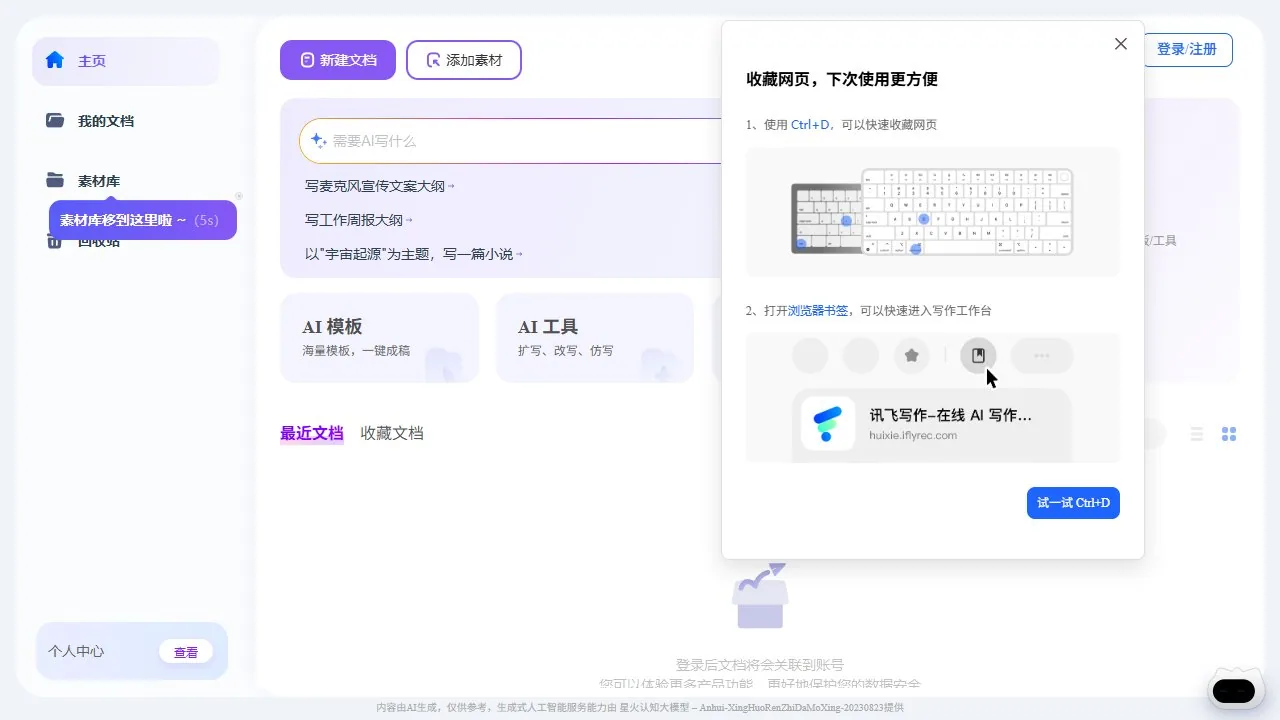
Task: Click the blue Ctrl+D text in step 1
Action: click(810, 125)
